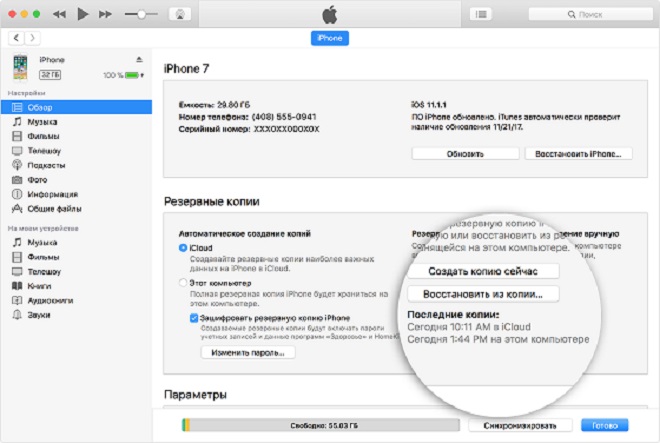Click Изменить пароль... button
This screenshot has height=443, width=660.
248,352
